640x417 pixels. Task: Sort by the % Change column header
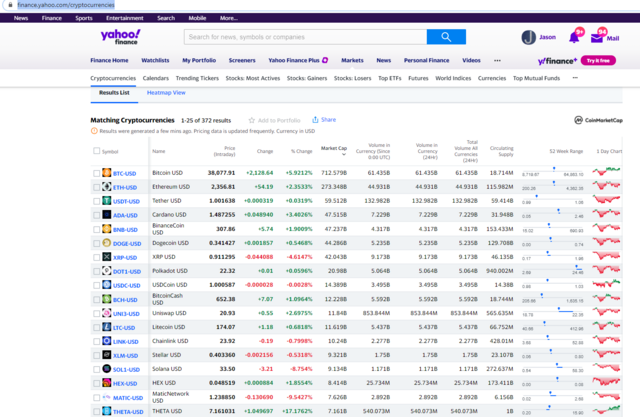click(x=302, y=151)
